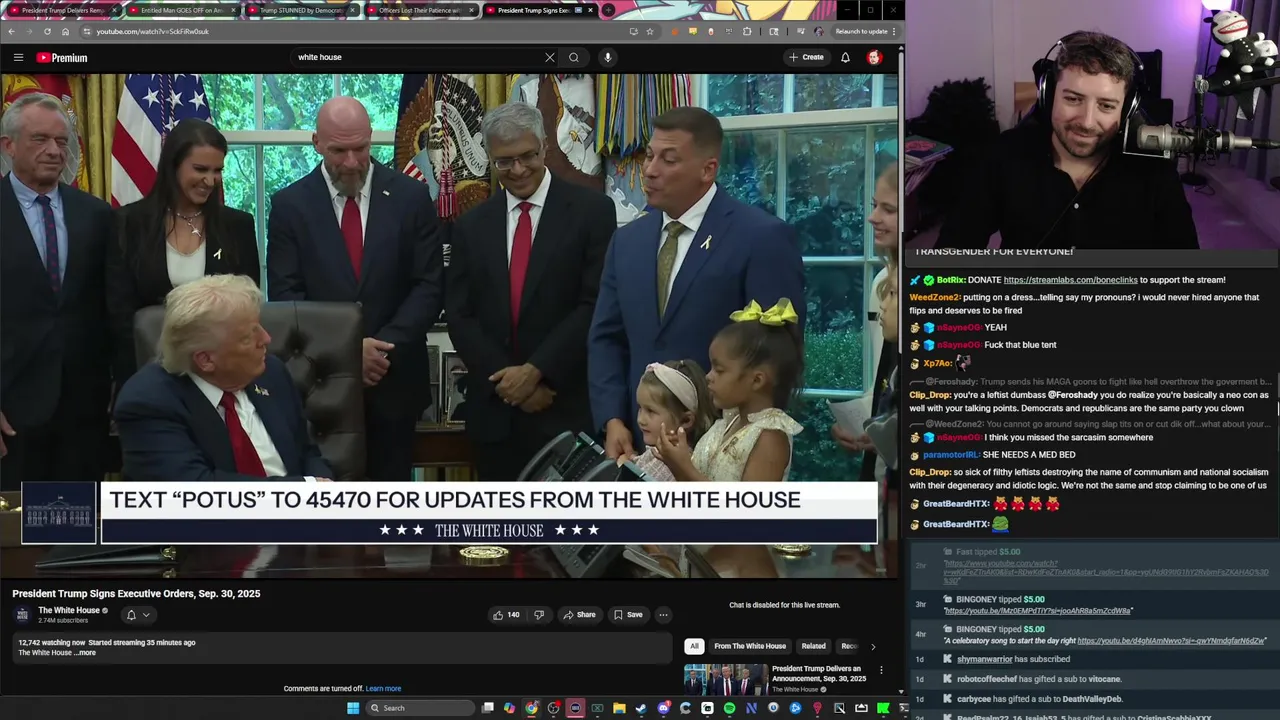The image size is (1280, 720).
Task: Open the streamlabs.com/boneclinks donate link
Action: coord(1070,280)
